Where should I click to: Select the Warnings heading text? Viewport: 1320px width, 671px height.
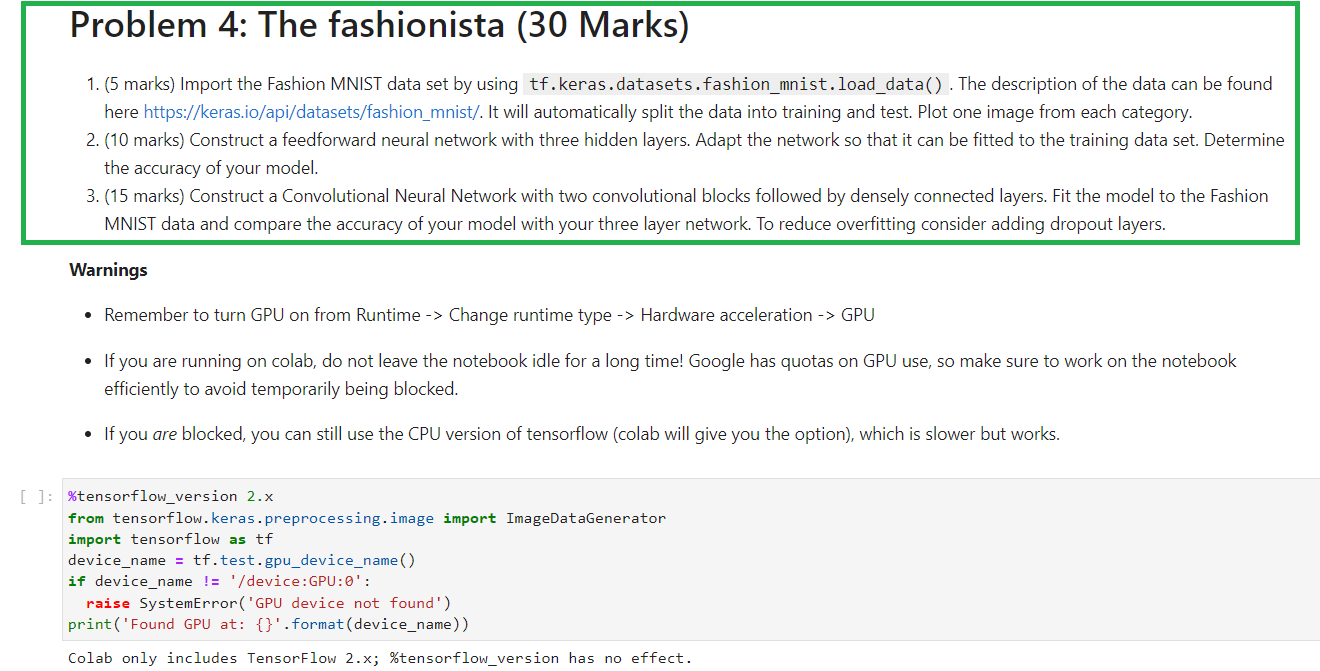coord(107,269)
